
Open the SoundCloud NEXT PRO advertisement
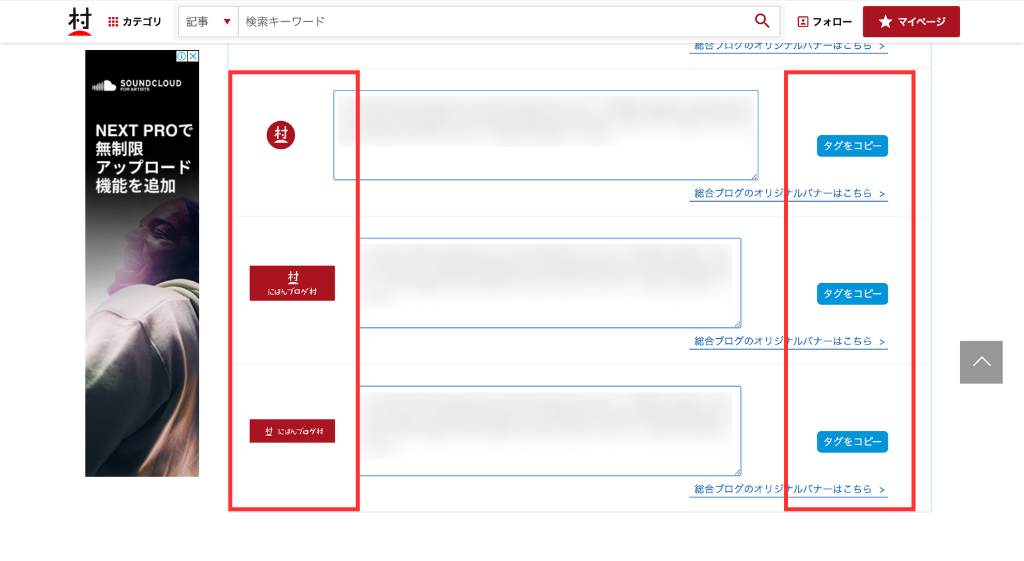[142, 270]
